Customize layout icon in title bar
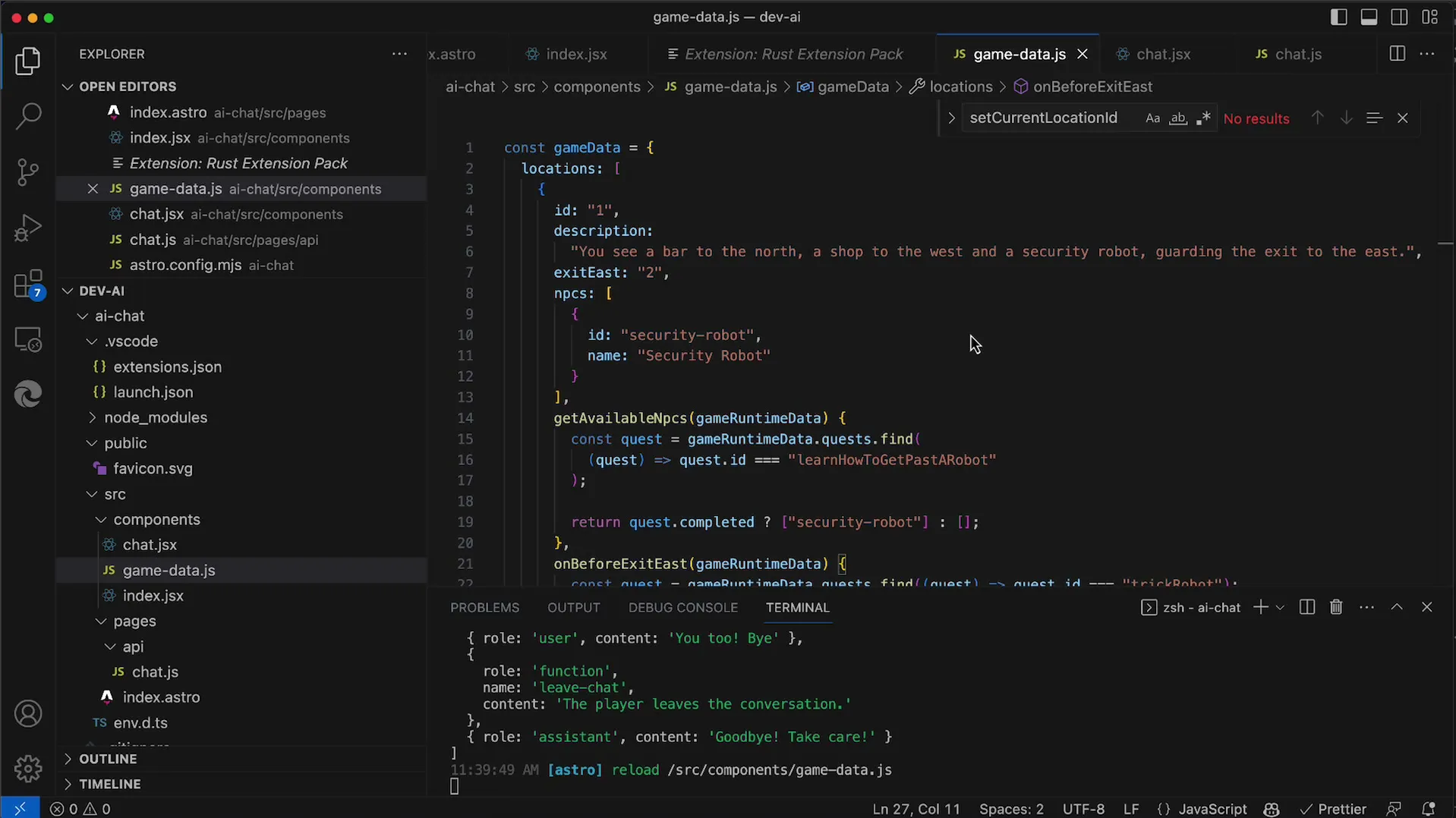The image size is (1456, 818). point(1430,17)
